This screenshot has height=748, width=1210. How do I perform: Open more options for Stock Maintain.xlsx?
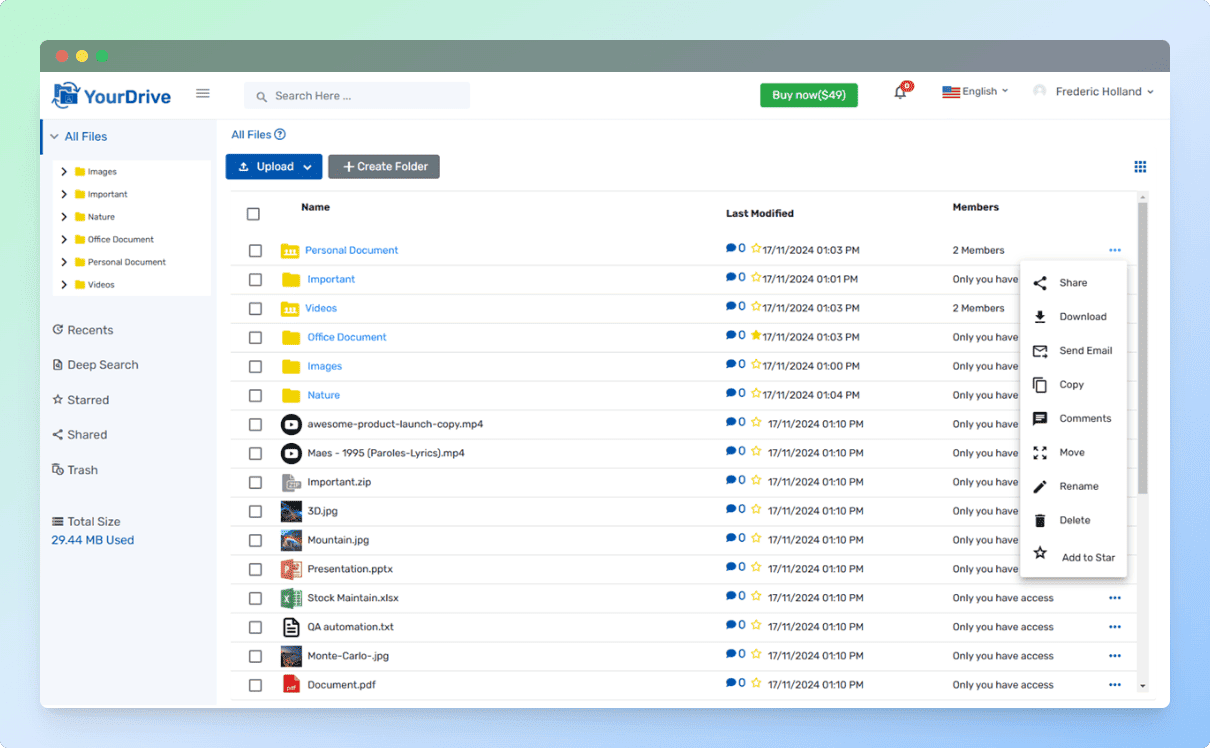click(1115, 598)
